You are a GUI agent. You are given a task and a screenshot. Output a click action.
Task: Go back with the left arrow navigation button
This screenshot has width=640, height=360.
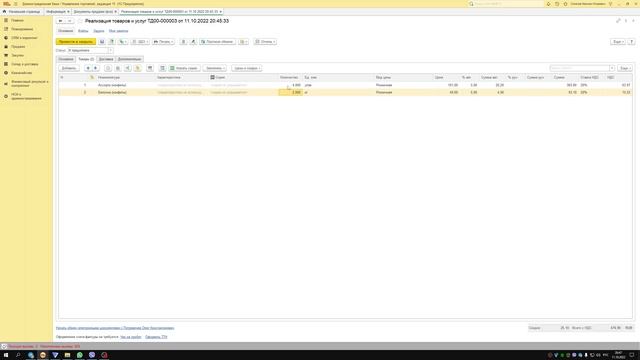tap(60, 21)
